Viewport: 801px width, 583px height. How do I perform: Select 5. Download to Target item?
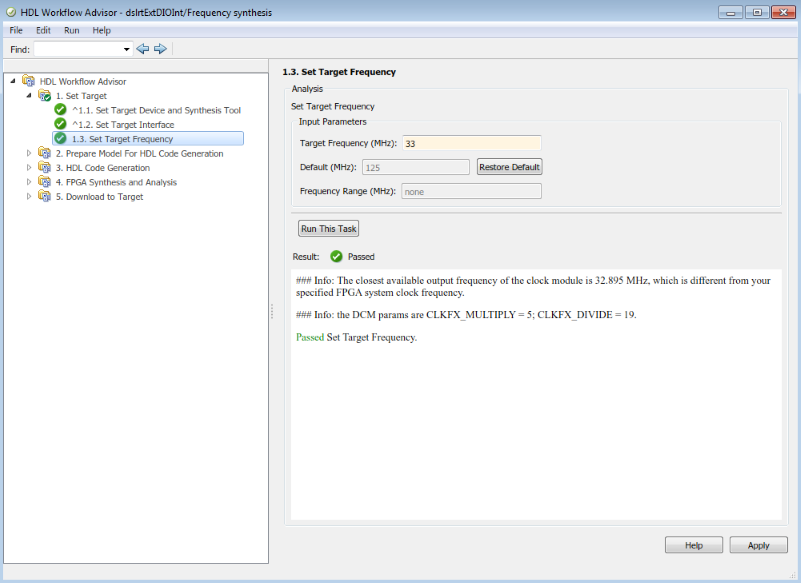click(x=100, y=197)
